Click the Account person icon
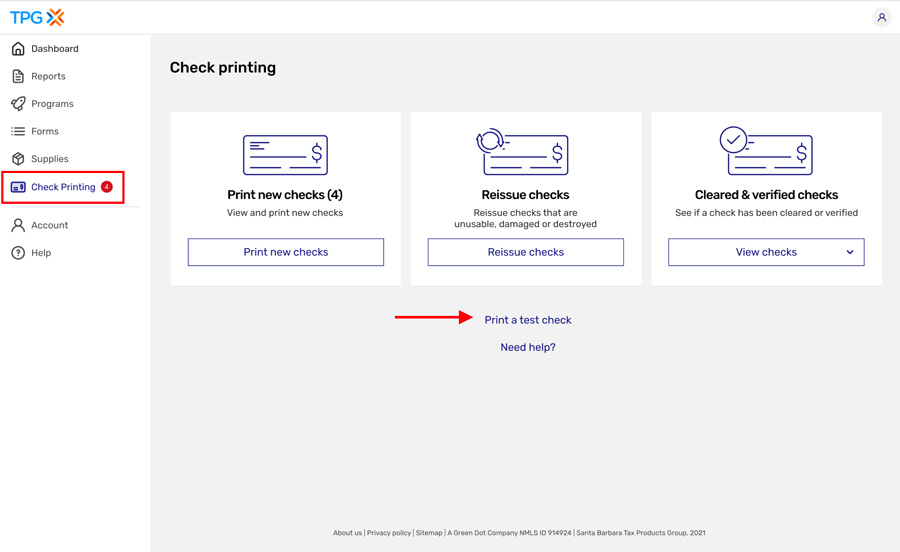 [x=18, y=225]
